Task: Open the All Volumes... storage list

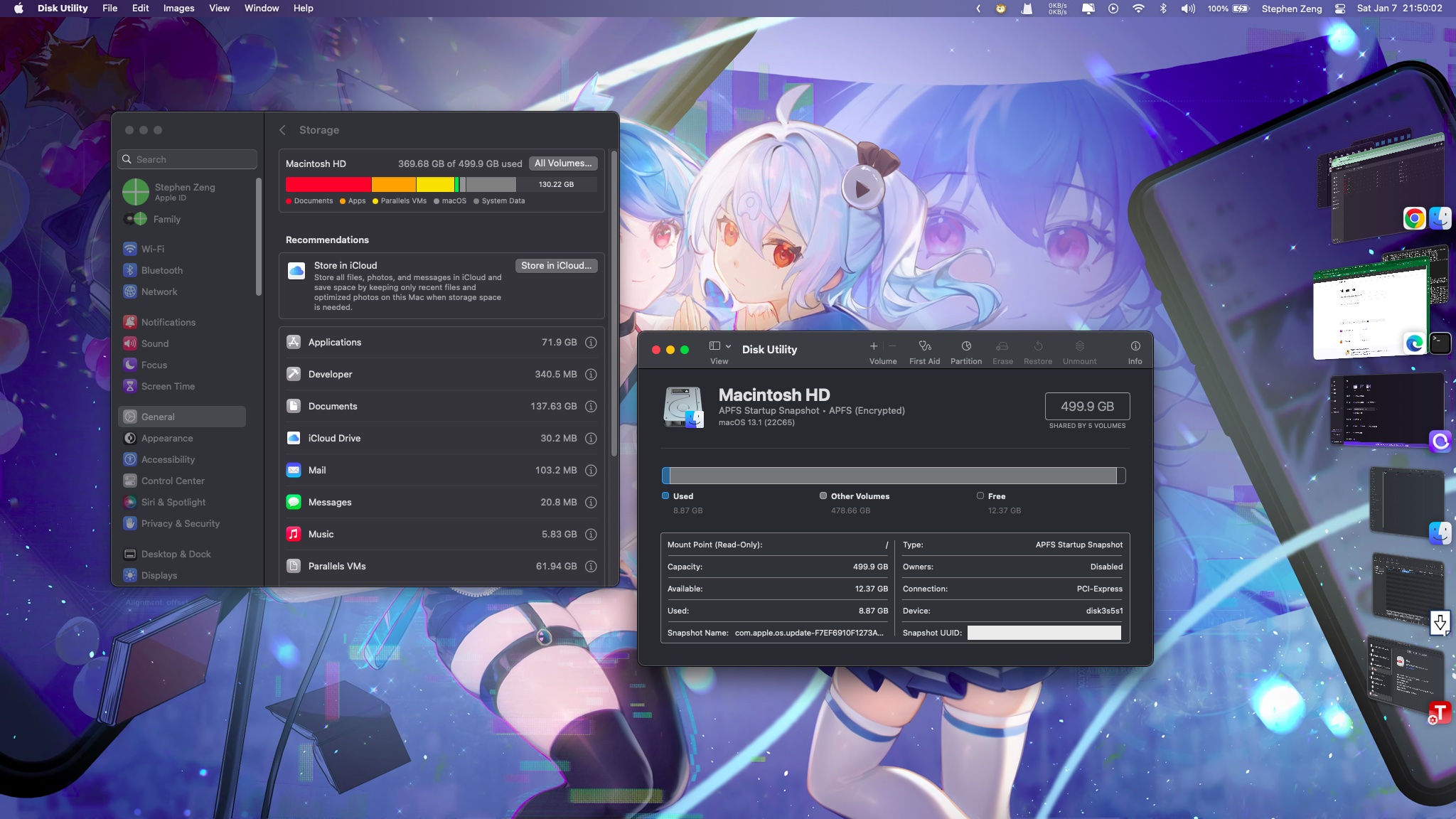Action: [563, 164]
